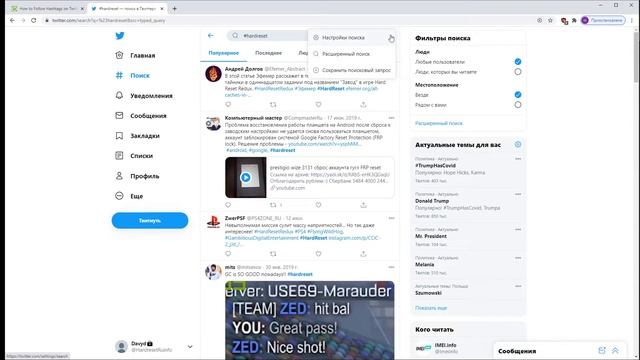Select Рядом с вами radio
The height and width of the screenshot is (360, 640).
pyautogui.click(x=518, y=105)
